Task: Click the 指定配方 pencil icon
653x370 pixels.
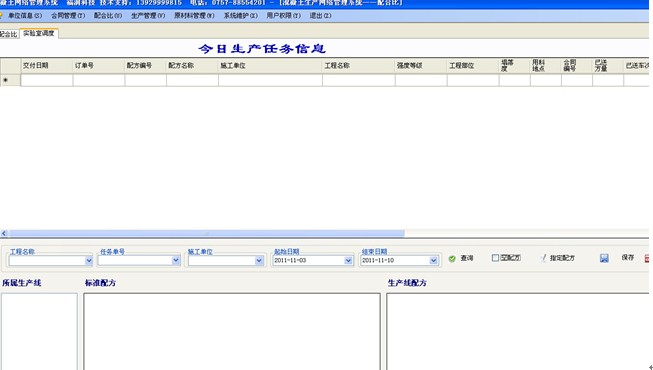Action: pyautogui.click(x=543, y=258)
